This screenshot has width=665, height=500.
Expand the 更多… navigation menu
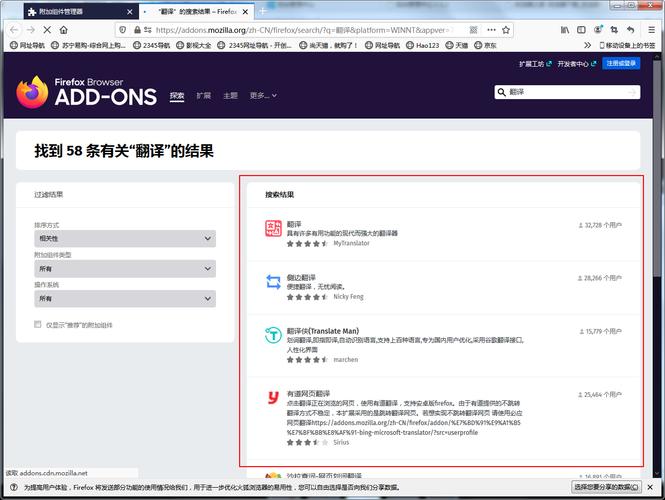coord(263,95)
